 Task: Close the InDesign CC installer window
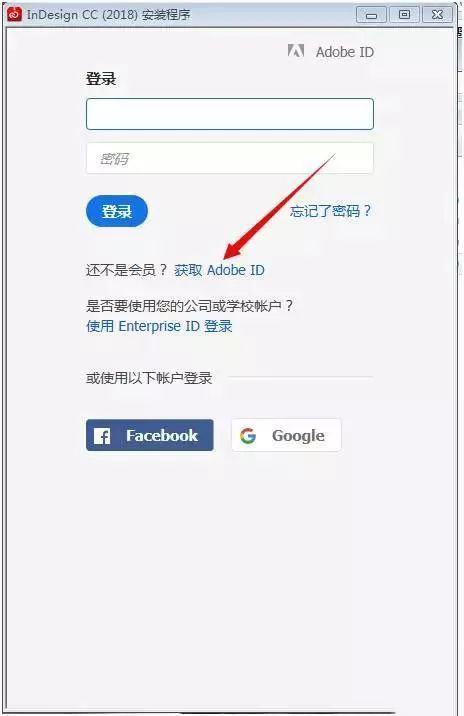click(x=437, y=15)
